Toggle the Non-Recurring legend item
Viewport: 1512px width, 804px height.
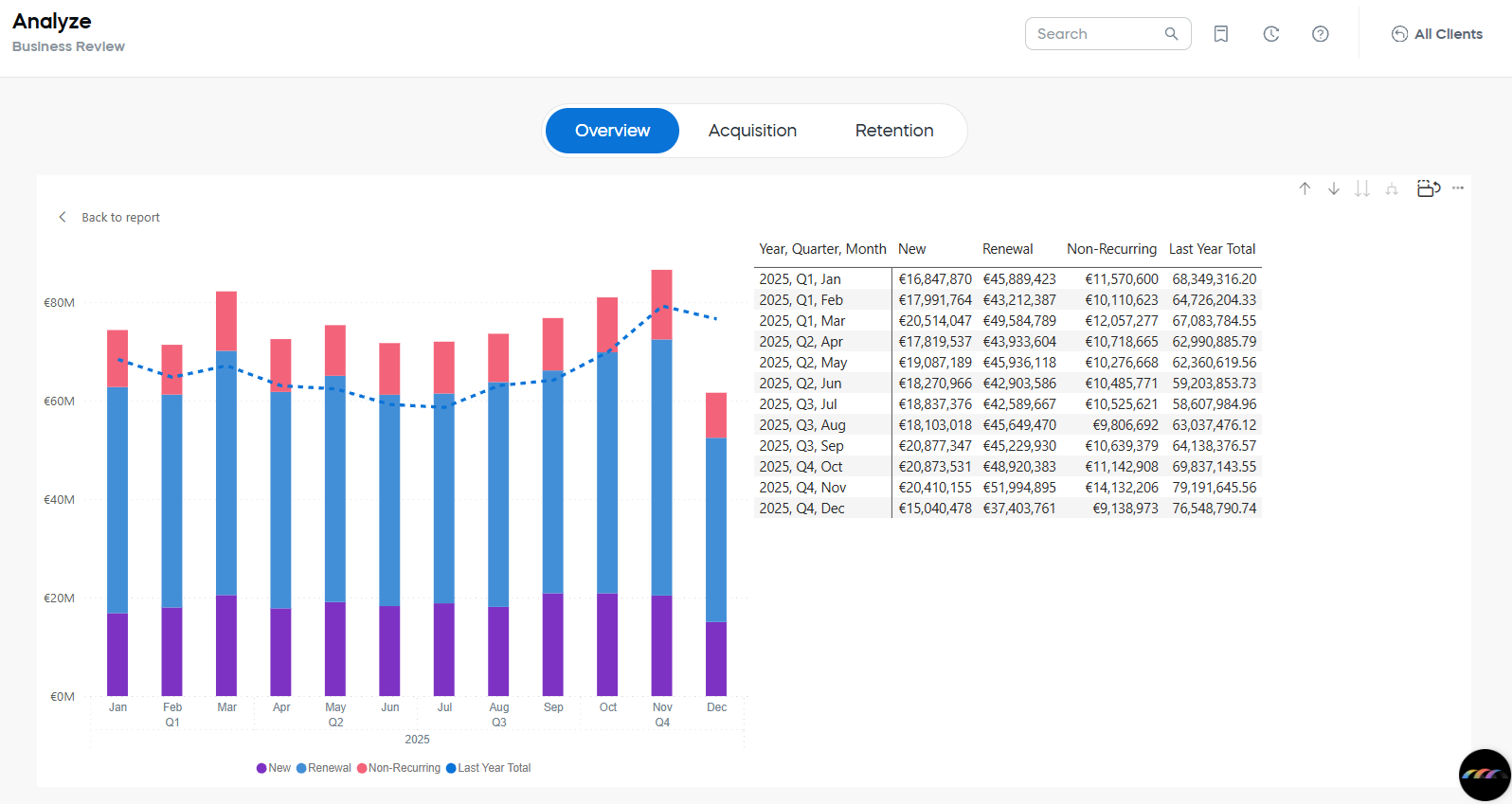coord(404,768)
